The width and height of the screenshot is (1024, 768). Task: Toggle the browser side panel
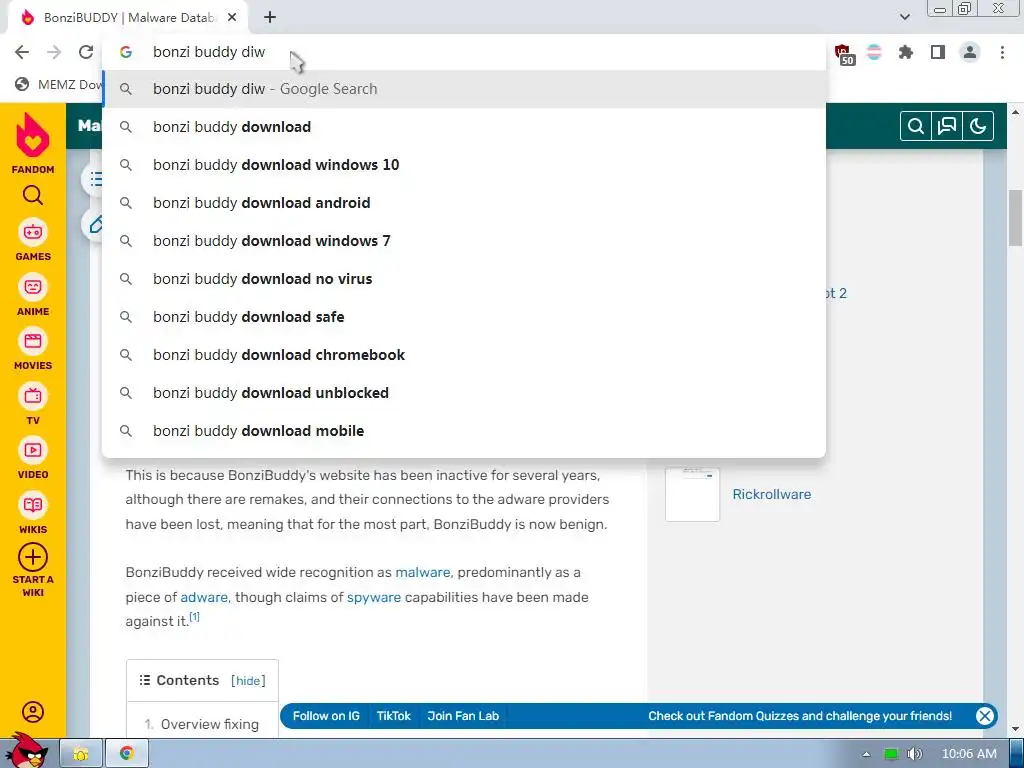(x=938, y=52)
